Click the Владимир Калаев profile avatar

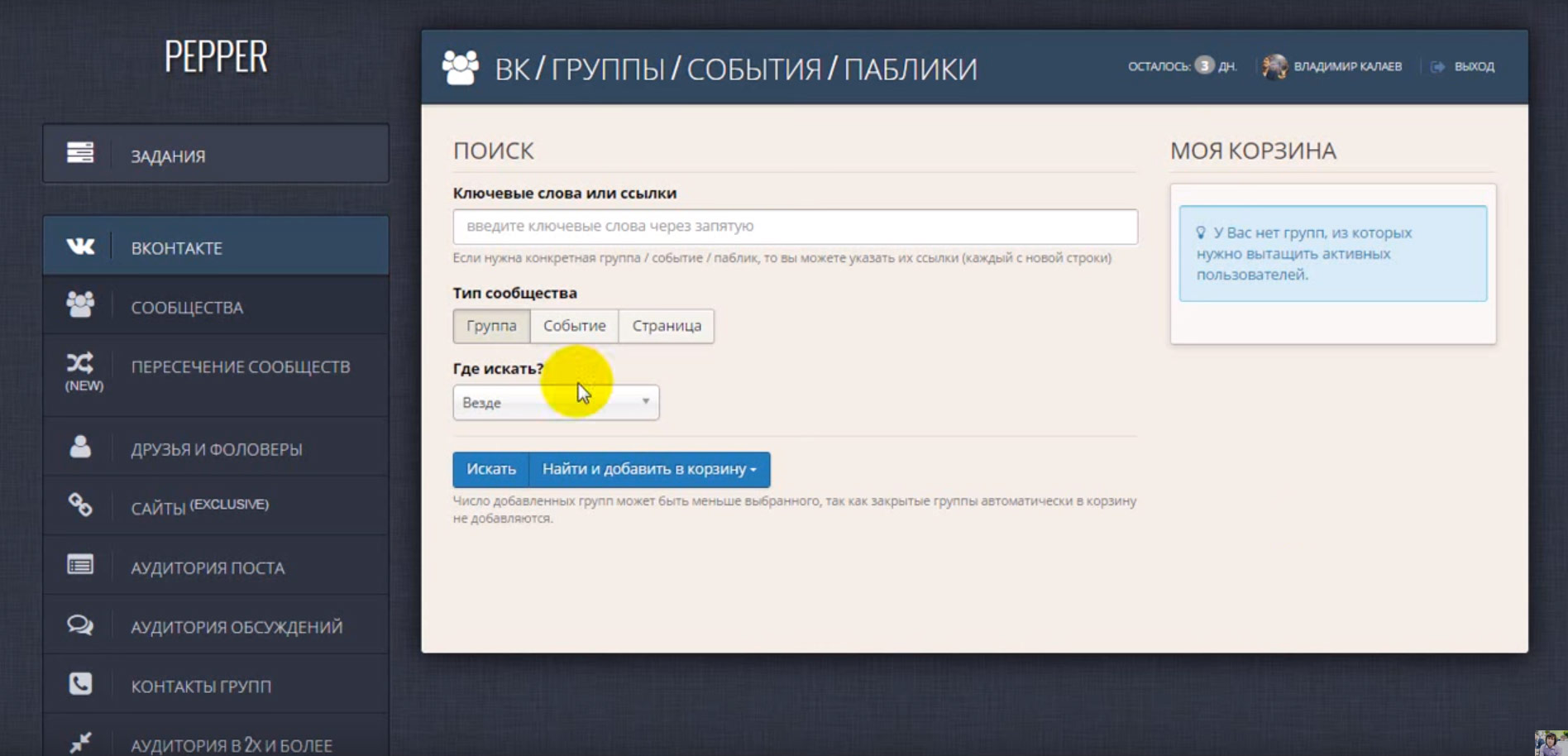(x=1274, y=66)
